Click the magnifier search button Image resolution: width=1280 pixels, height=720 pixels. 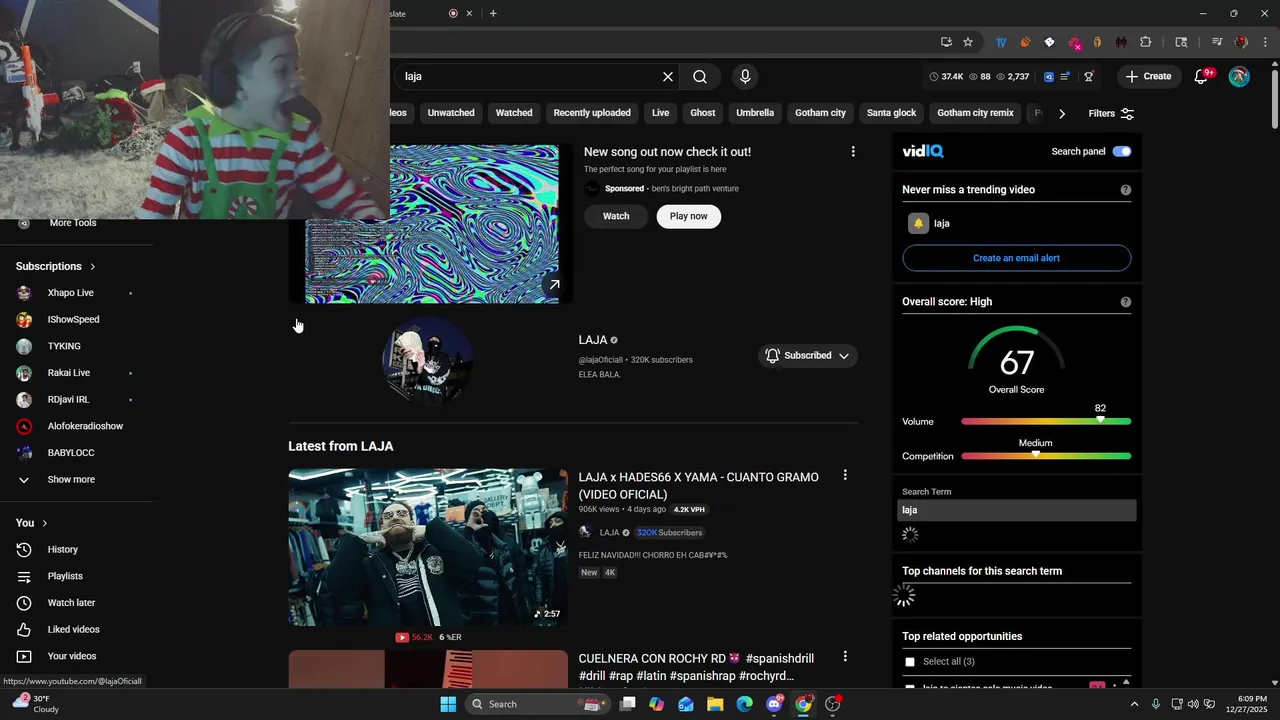[700, 77]
